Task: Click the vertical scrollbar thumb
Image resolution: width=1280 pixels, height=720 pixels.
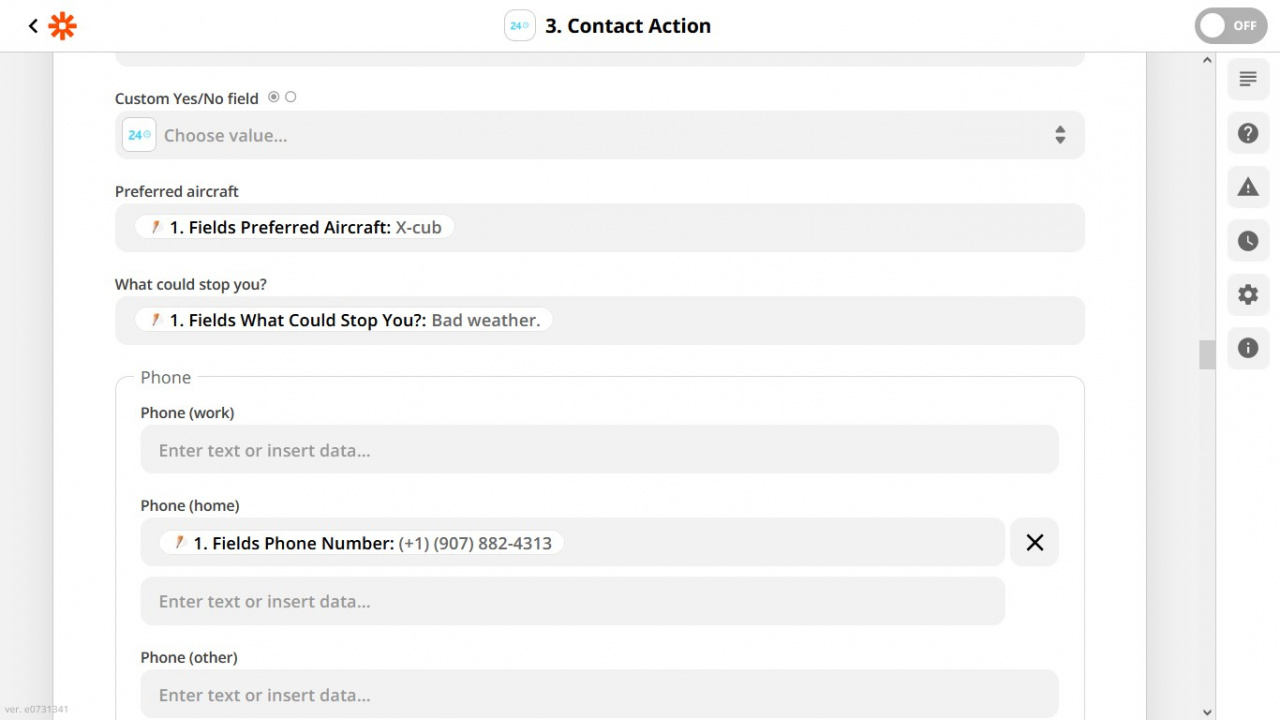Action: [x=1207, y=355]
